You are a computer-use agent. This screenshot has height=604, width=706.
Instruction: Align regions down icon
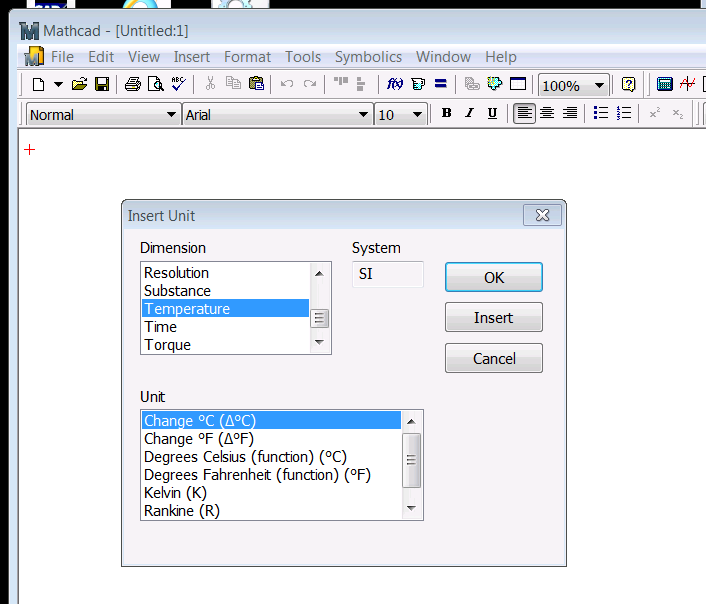361,84
